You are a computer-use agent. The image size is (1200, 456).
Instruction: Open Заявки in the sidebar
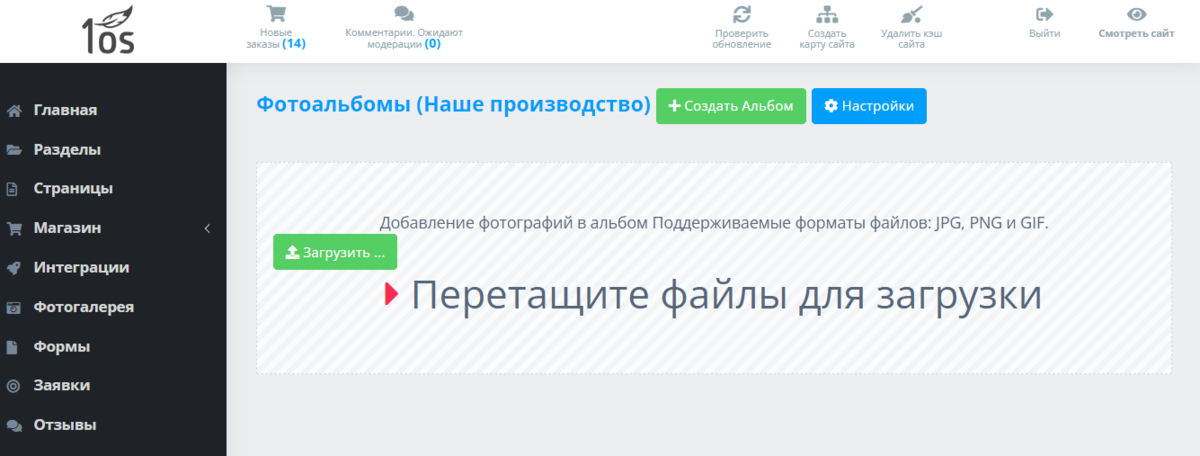(62, 386)
